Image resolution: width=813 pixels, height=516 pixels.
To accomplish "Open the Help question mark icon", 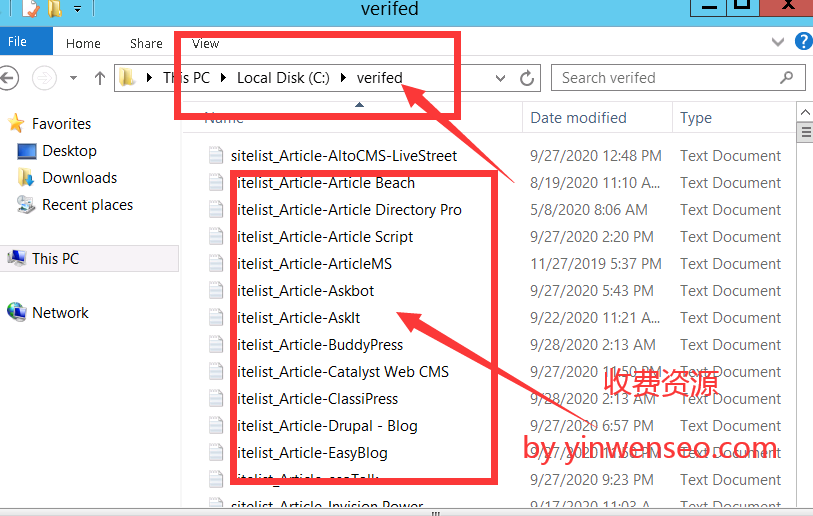I will coord(803,42).
